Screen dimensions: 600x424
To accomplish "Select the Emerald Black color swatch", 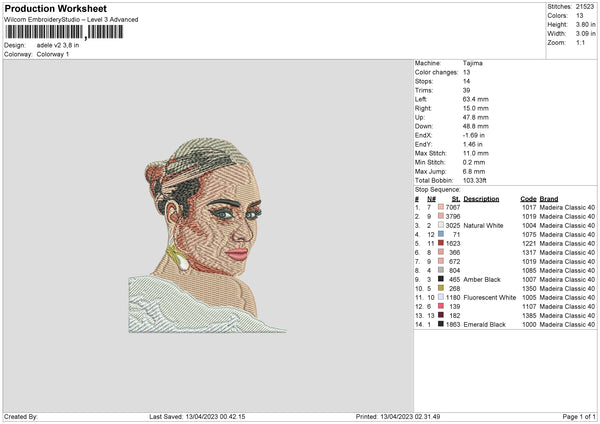I will 441,324.
